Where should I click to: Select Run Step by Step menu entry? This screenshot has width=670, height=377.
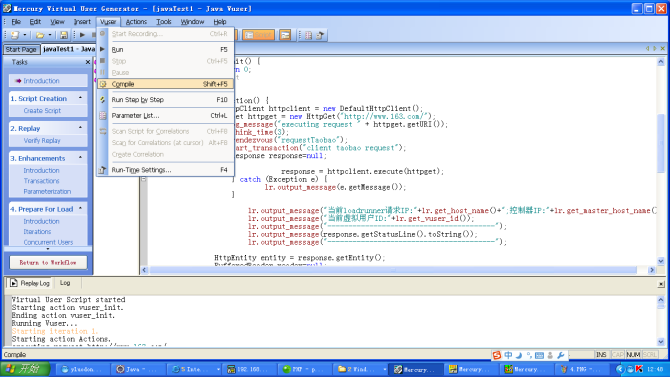tap(165, 100)
